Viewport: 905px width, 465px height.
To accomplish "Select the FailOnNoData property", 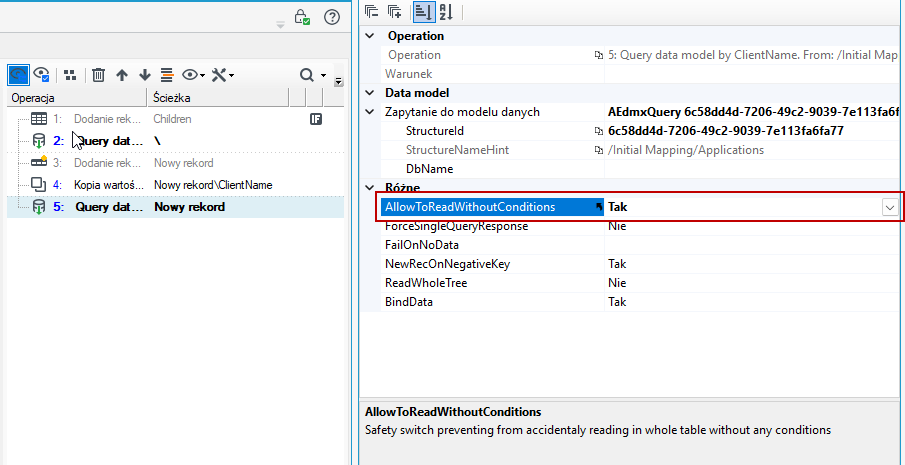I will tap(422, 245).
